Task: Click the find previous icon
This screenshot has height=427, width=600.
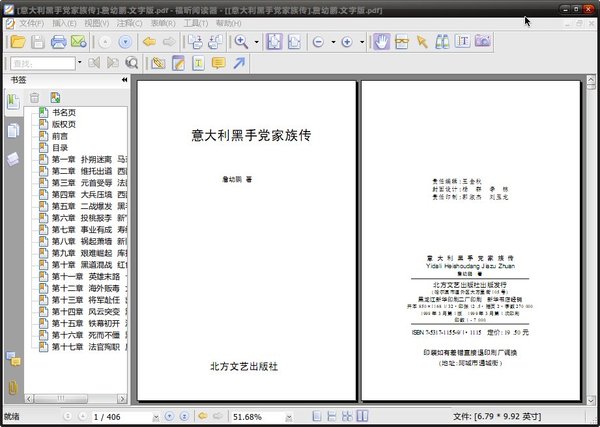Action: click(94, 62)
